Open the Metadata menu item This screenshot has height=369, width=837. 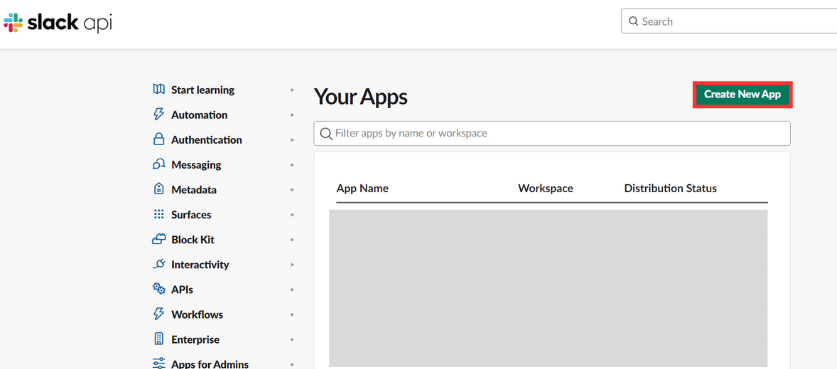[x=194, y=190]
